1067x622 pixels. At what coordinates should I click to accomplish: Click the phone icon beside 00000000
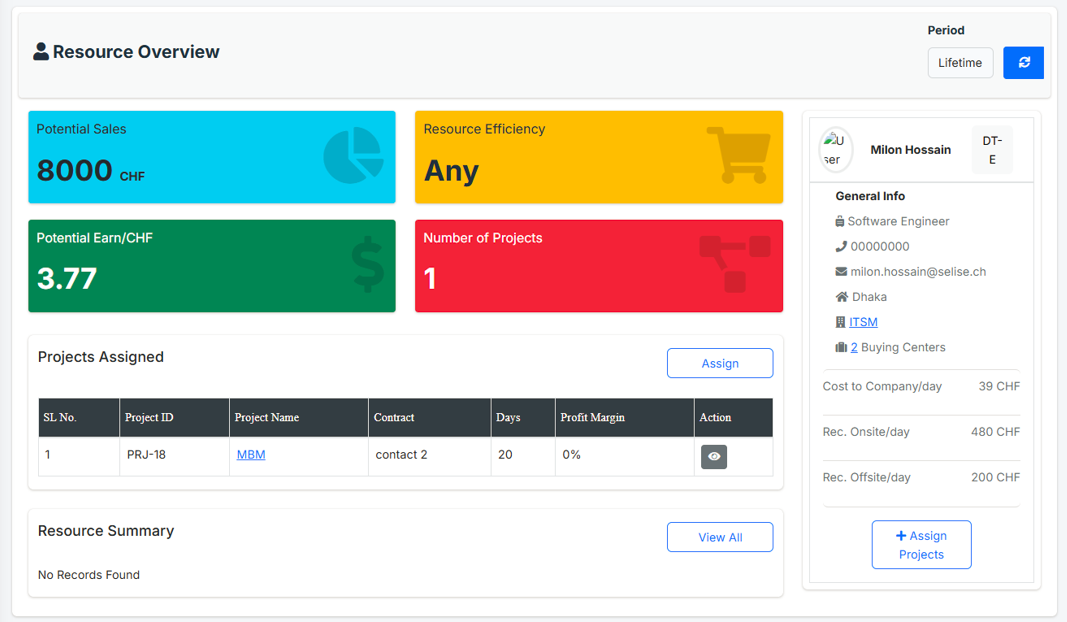click(841, 247)
